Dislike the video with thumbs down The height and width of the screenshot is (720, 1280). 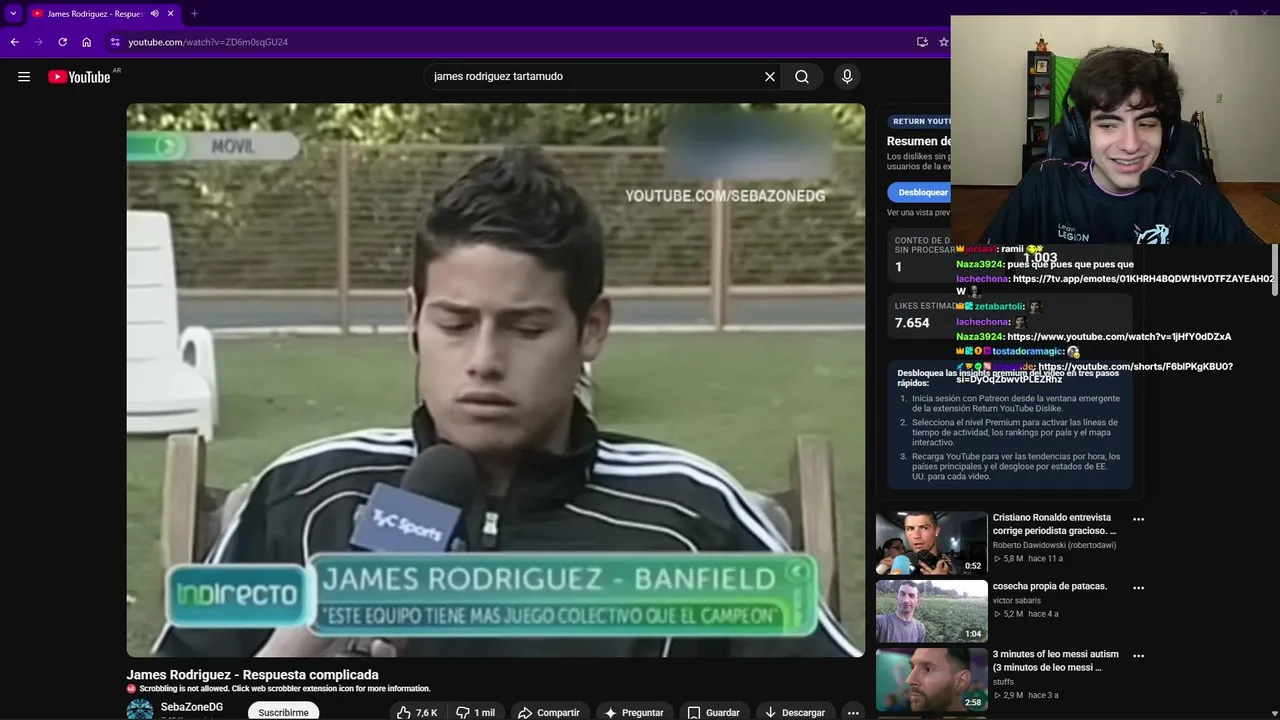(x=476, y=713)
